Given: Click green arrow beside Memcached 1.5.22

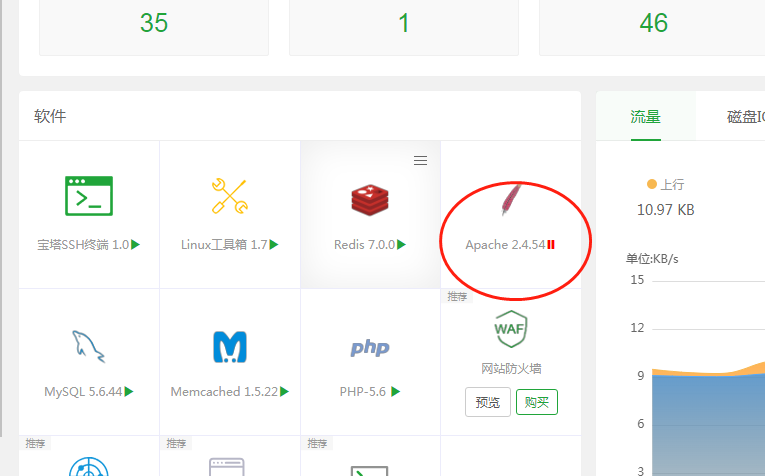Looking at the screenshot, I should (x=284, y=391).
